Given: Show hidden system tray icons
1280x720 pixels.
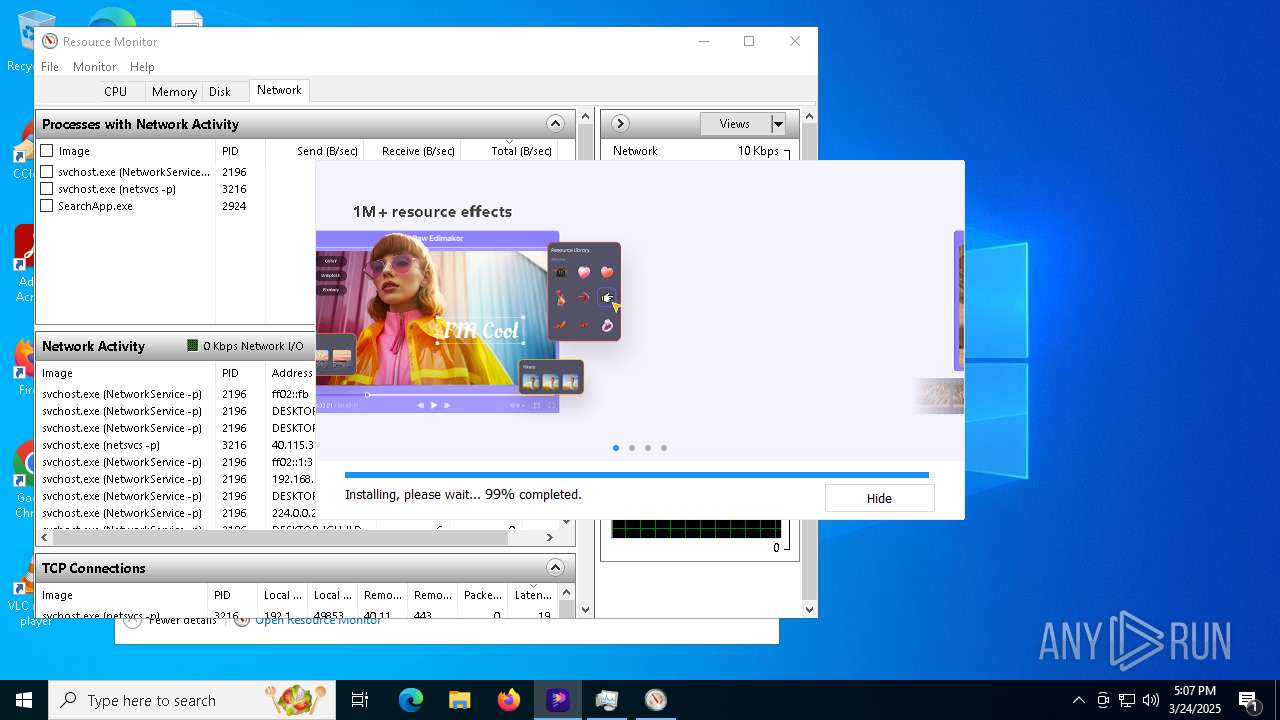Looking at the screenshot, I should tap(1078, 700).
